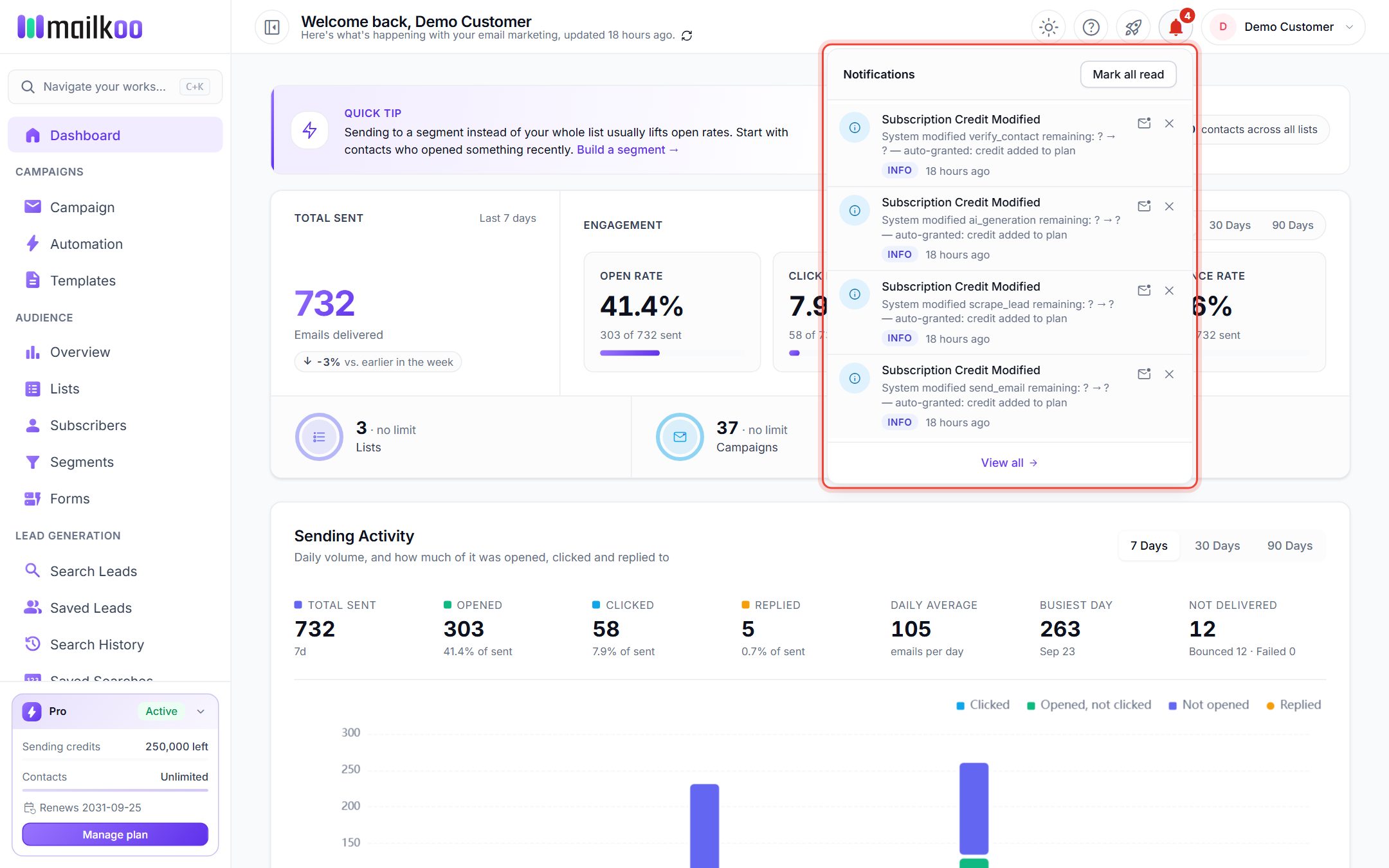
Task: Open Search History in the sidebar
Action: [115, 644]
